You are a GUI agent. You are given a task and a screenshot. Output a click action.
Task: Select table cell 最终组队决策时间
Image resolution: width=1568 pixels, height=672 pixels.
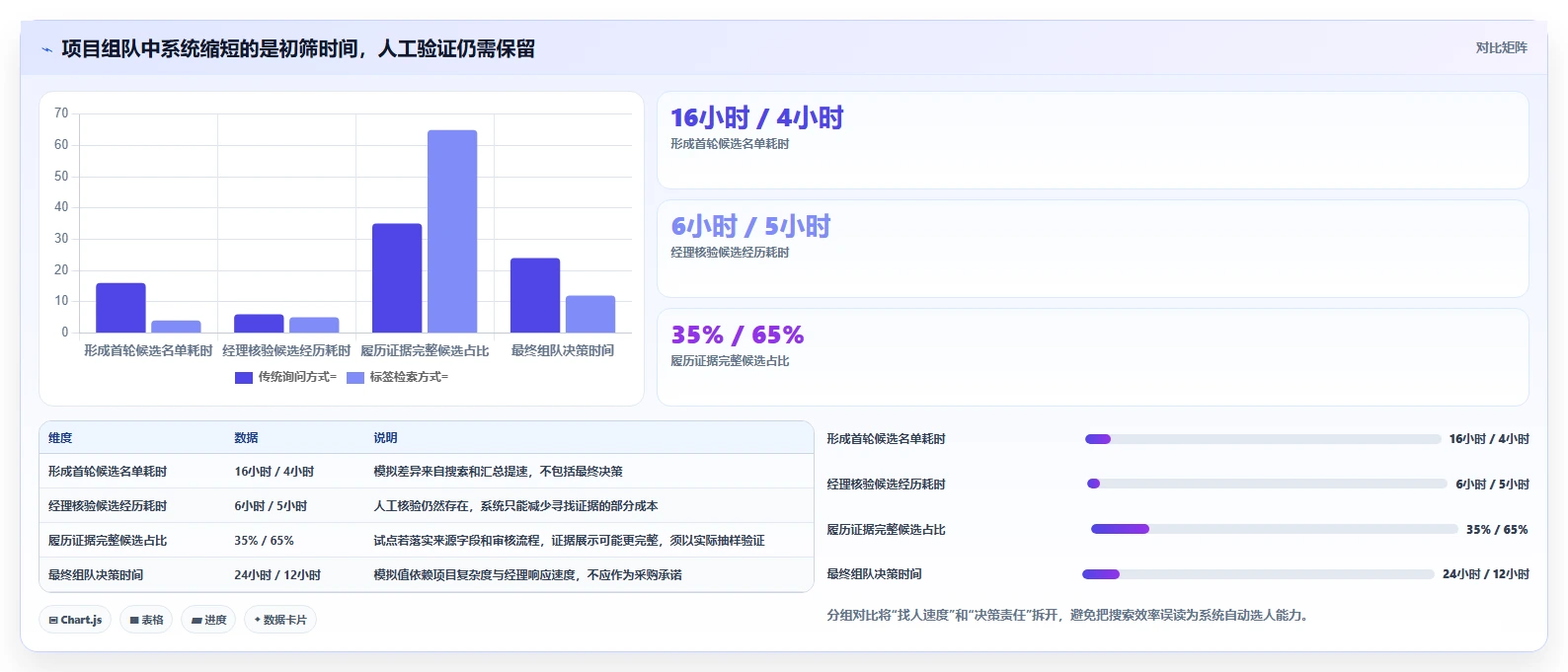(x=96, y=575)
